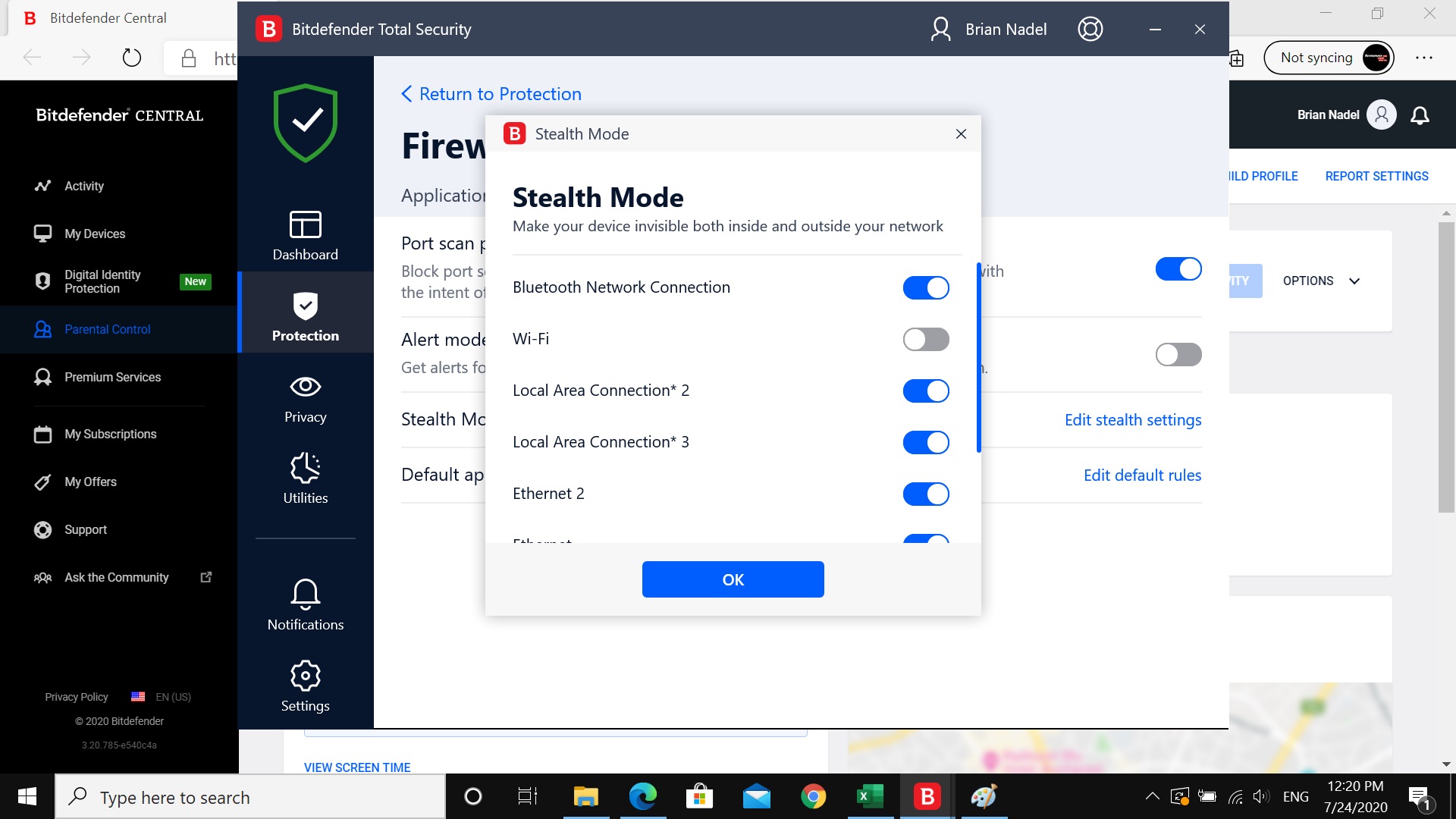The width and height of the screenshot is (1456, 819).
Task: Click Return to Protection link
Action: [491, 94]
